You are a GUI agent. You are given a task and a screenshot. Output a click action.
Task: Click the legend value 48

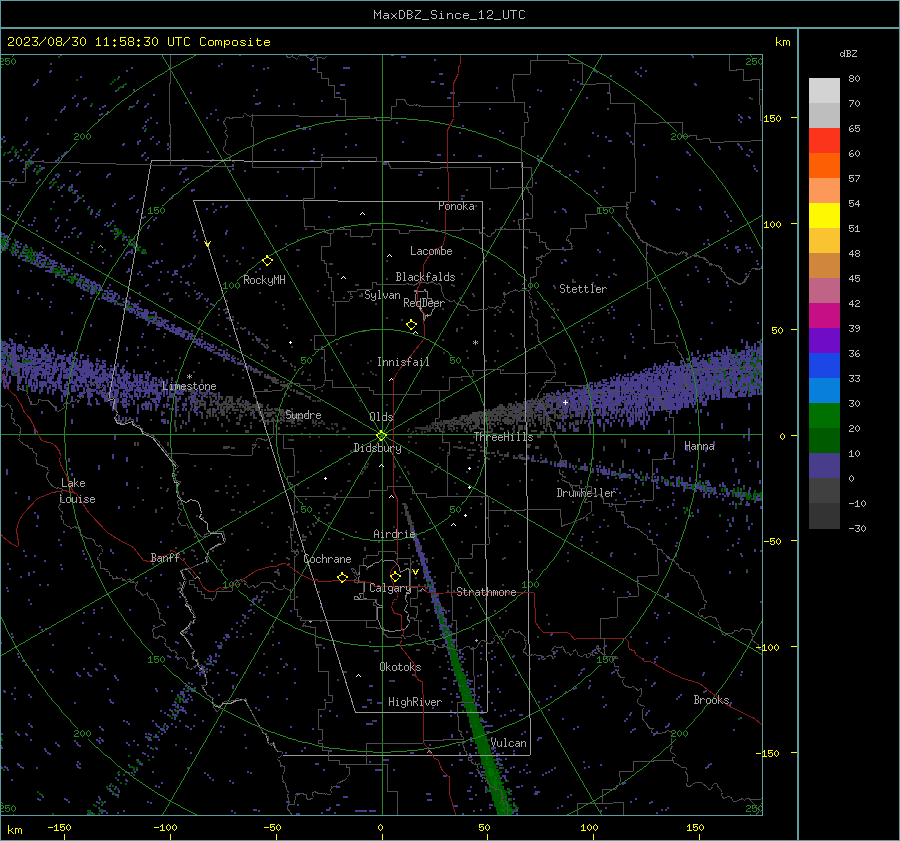[855, 254]
